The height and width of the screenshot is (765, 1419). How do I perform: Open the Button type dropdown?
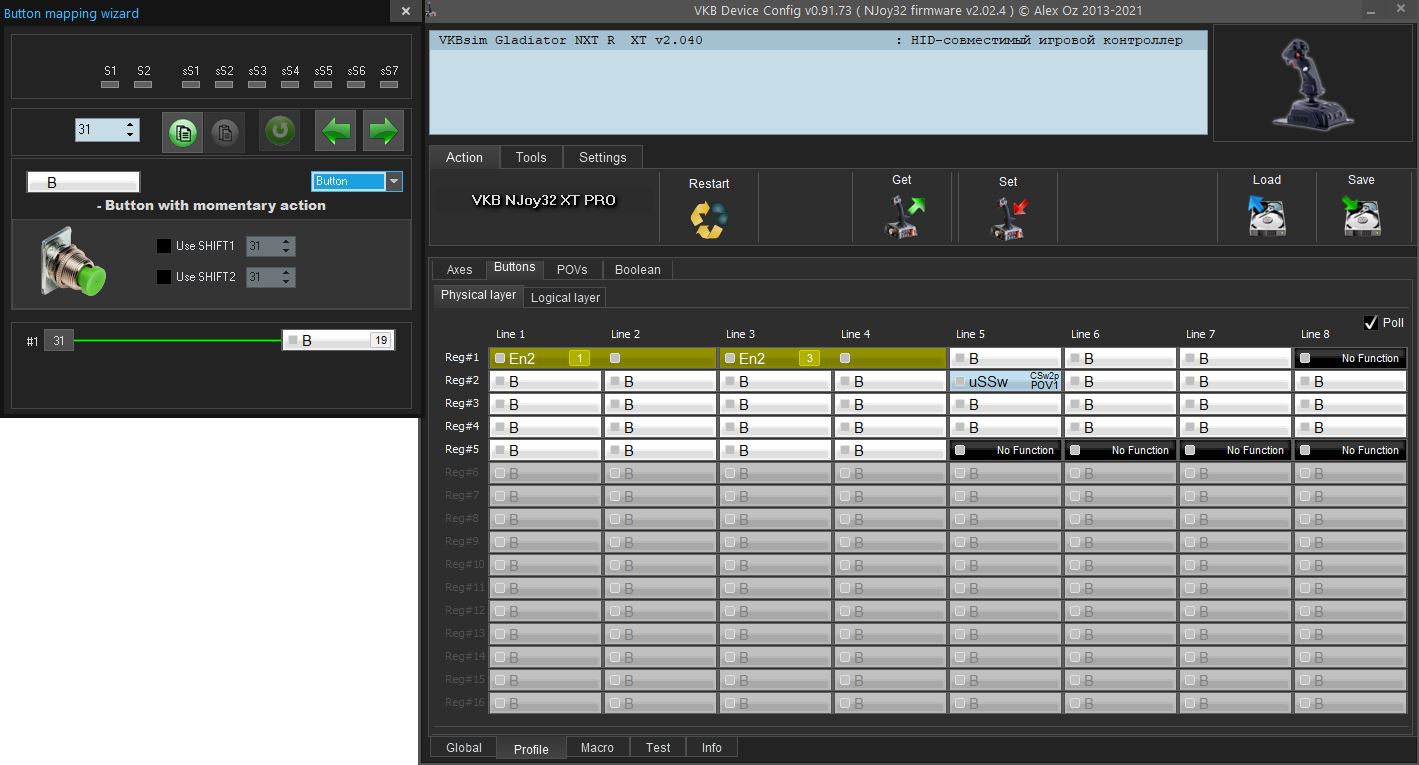coord(394,182)
